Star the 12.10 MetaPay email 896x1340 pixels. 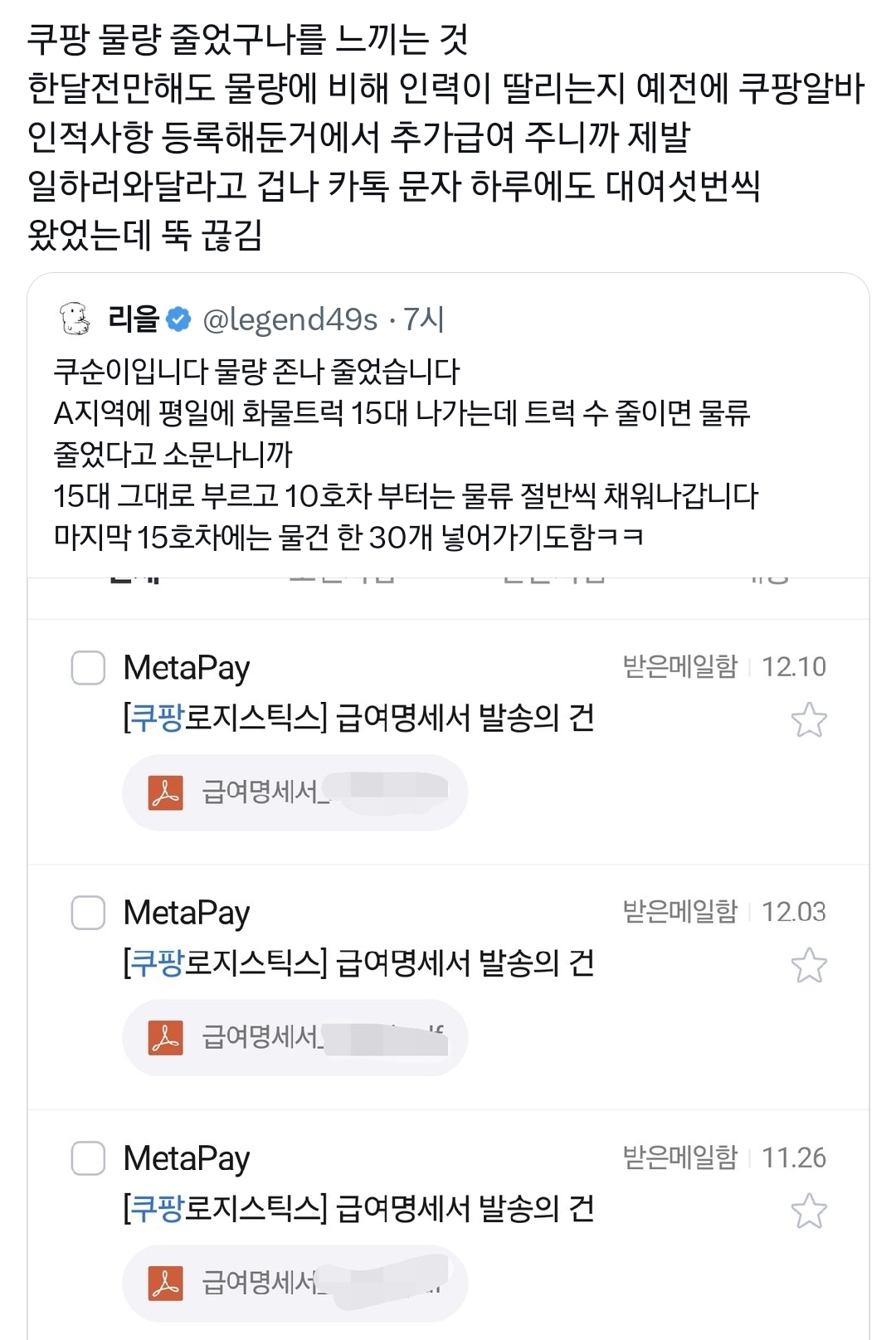[808, 720]
